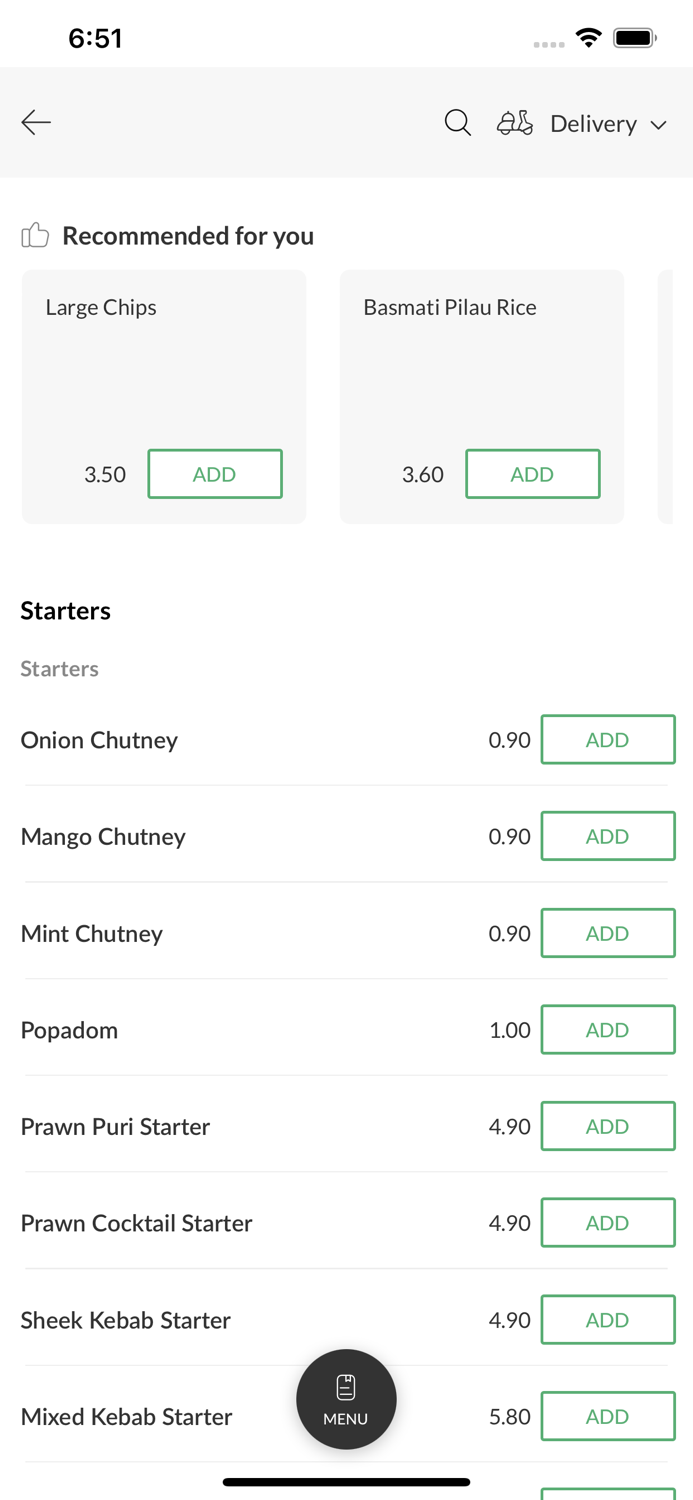Viewport: 693px width, 1500px height.
Task: Expand the Delivery dropdown chevron
Action: 659,125
